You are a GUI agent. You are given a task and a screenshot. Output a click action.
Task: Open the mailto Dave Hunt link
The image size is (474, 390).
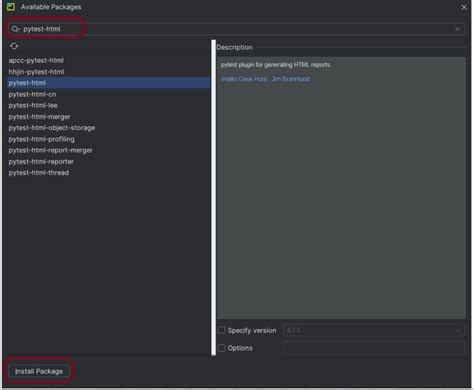click(244, 79)
